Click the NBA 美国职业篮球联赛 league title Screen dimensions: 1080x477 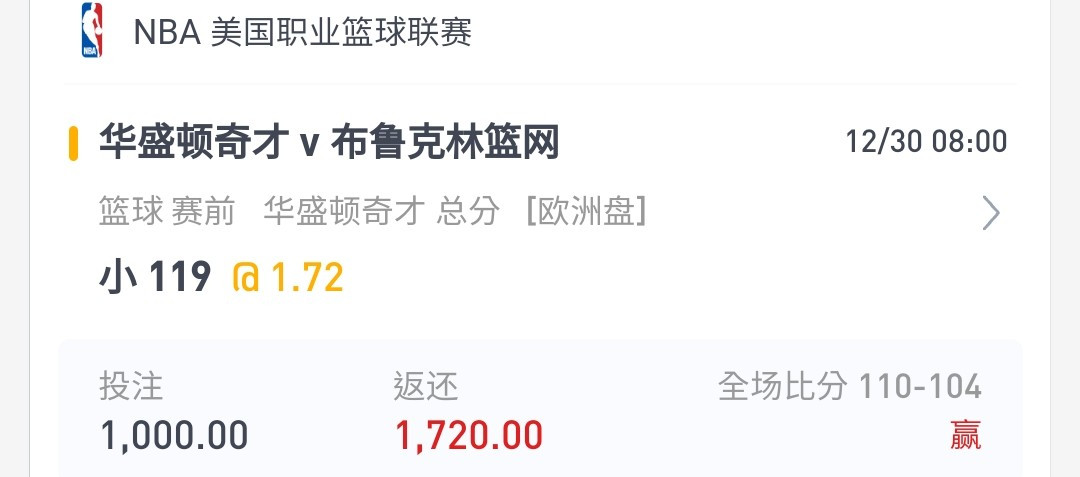(302, 32)
